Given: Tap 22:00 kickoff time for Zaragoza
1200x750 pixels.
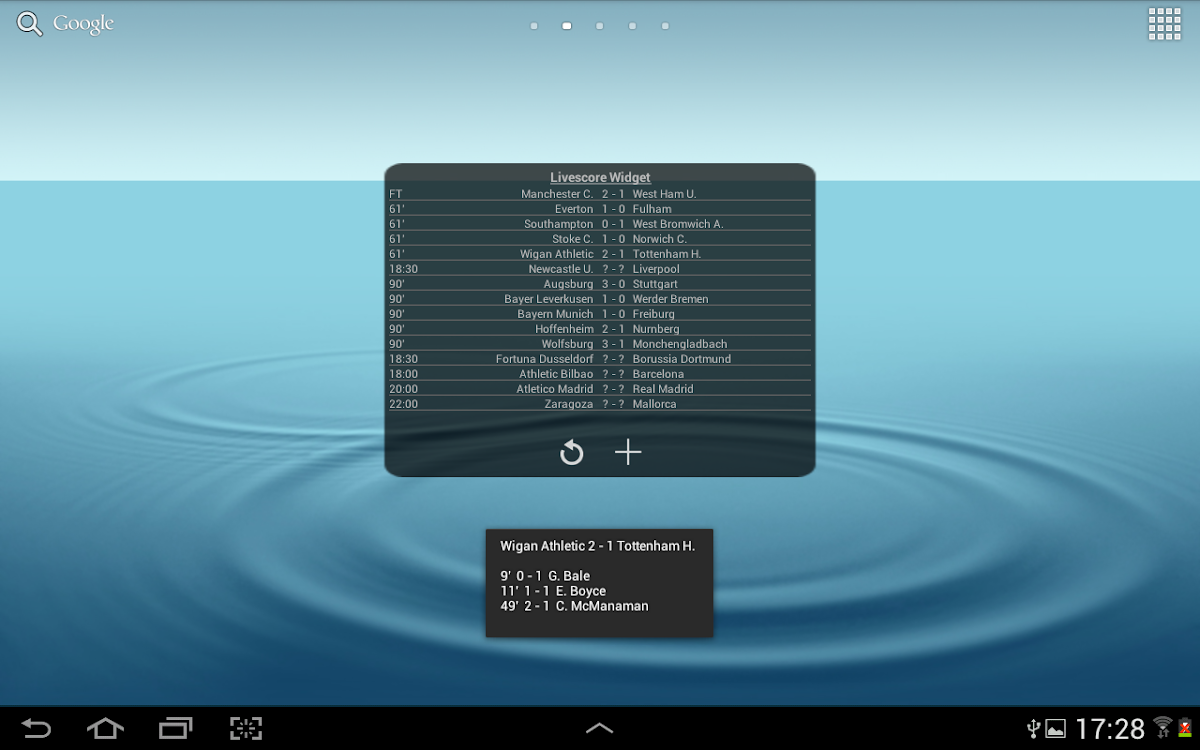Looking at the screenshot, I should [404, 404].
